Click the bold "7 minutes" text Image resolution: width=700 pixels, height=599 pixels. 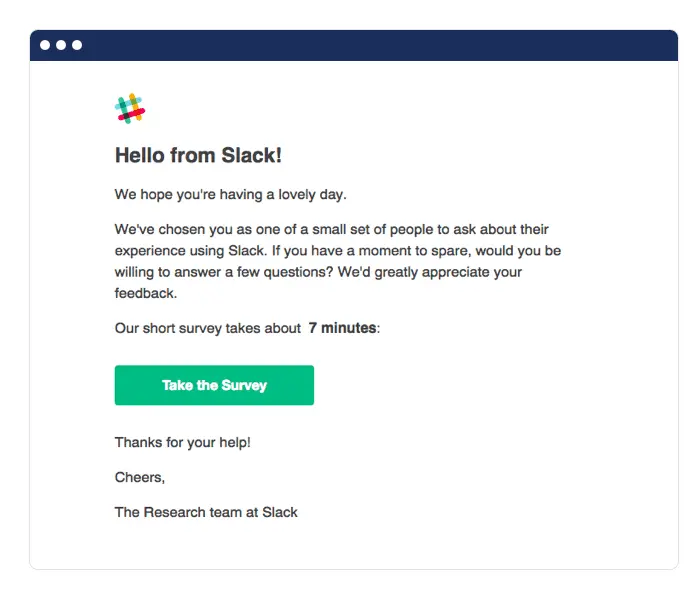342,328
